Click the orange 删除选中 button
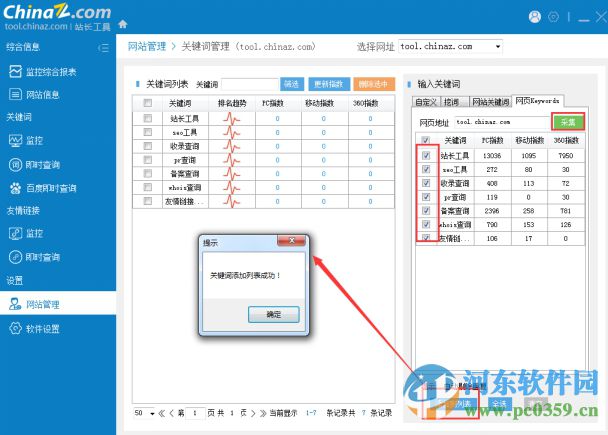Image resolution: width=608 pixels, height=435 pixels. click(374, 84)
